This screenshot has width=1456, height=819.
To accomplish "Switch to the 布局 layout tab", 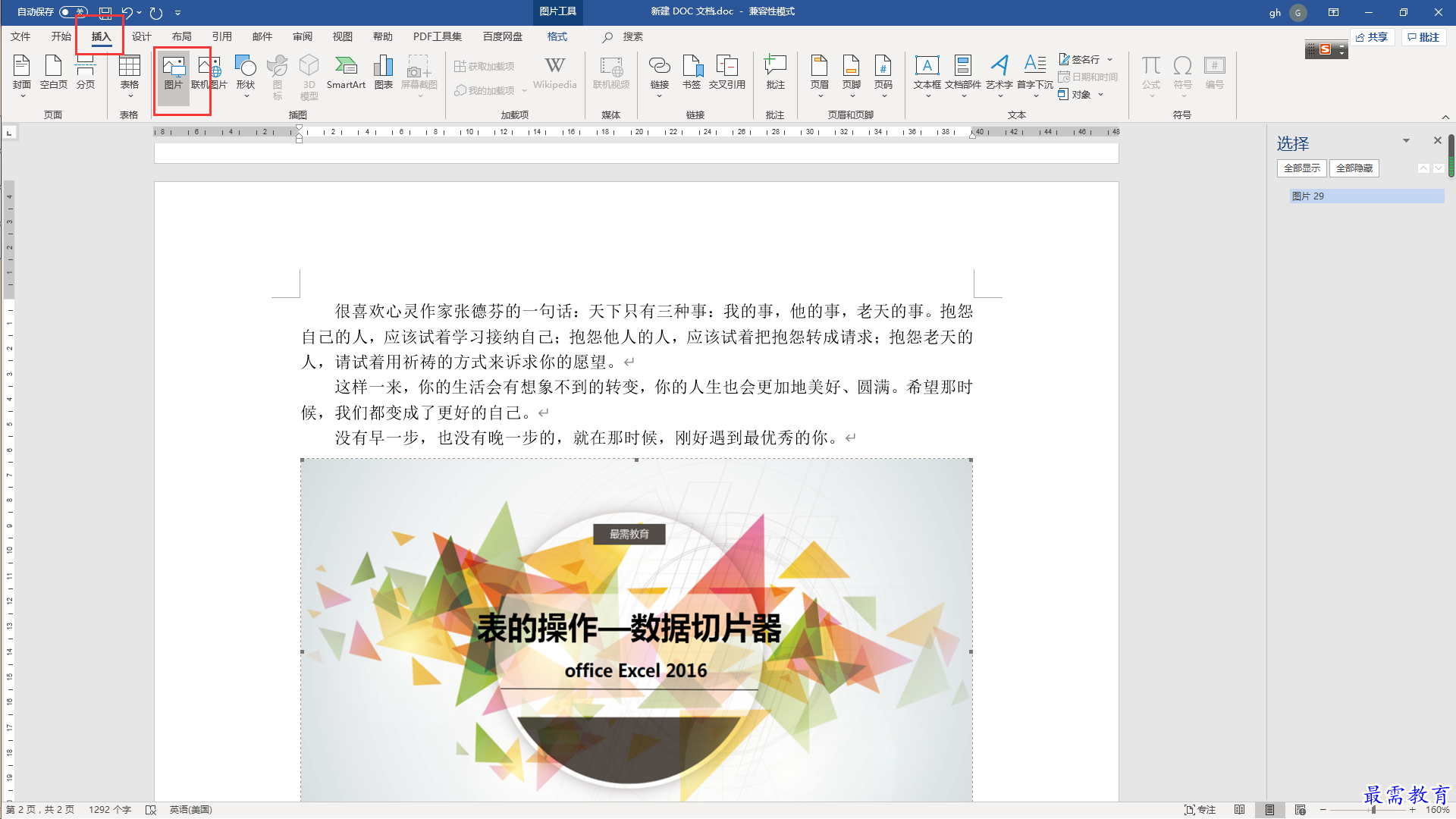I will pos(181,36).
